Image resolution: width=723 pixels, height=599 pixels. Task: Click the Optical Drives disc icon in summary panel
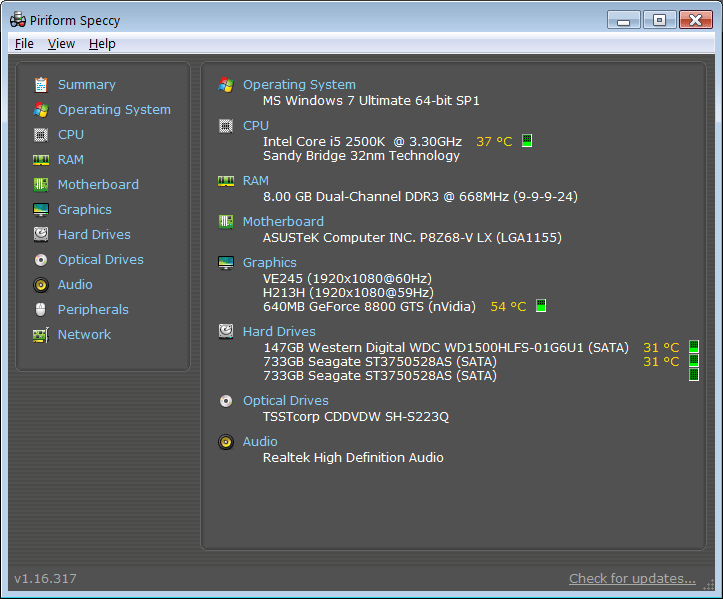pyautogui.click(x=225, y=401)
